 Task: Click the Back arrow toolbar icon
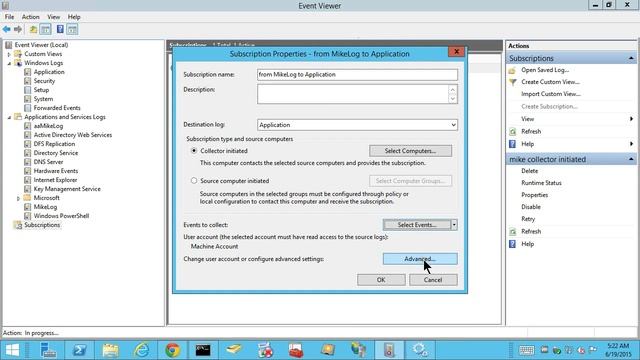7,29
